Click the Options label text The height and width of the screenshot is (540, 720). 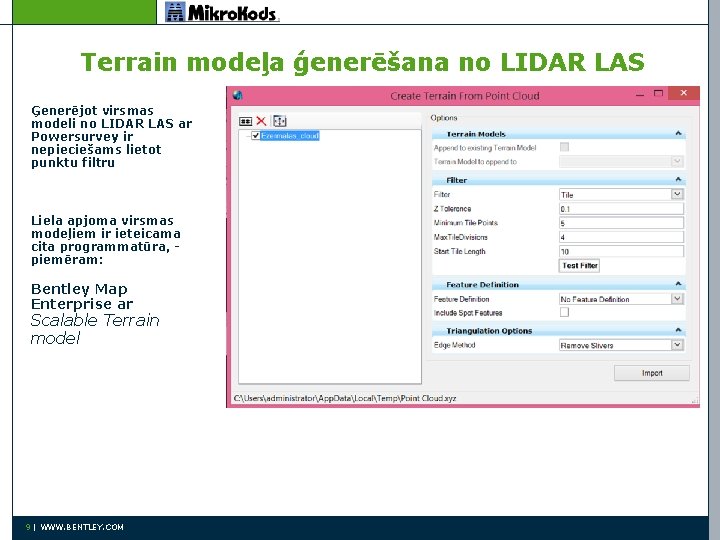(x=444, y=118)
